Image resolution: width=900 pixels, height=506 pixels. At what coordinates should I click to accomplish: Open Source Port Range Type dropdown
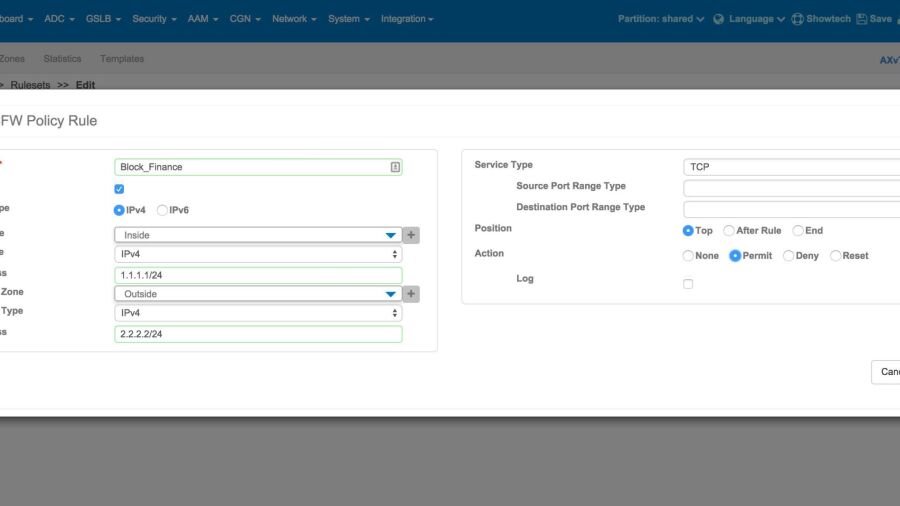[792, 188]
